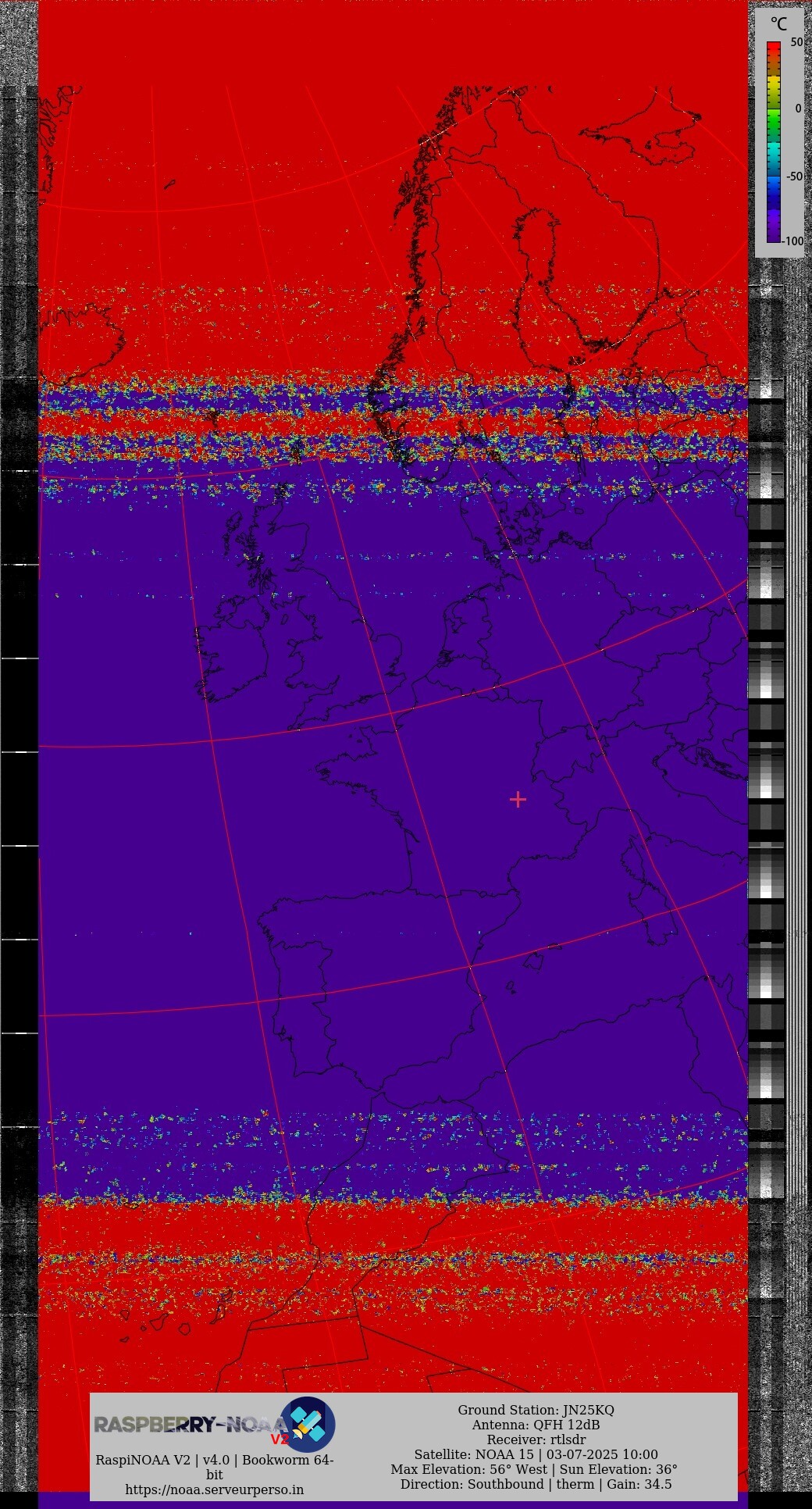
Task: Click the -50 value on temperature legend
Action: tap(794, 176)
